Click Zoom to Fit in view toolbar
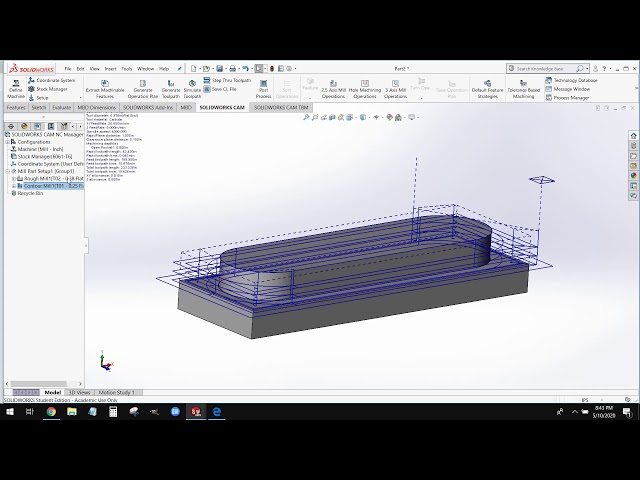Image resolution: width=640 pixels, height=480 pixels. (x=306, y=118)
